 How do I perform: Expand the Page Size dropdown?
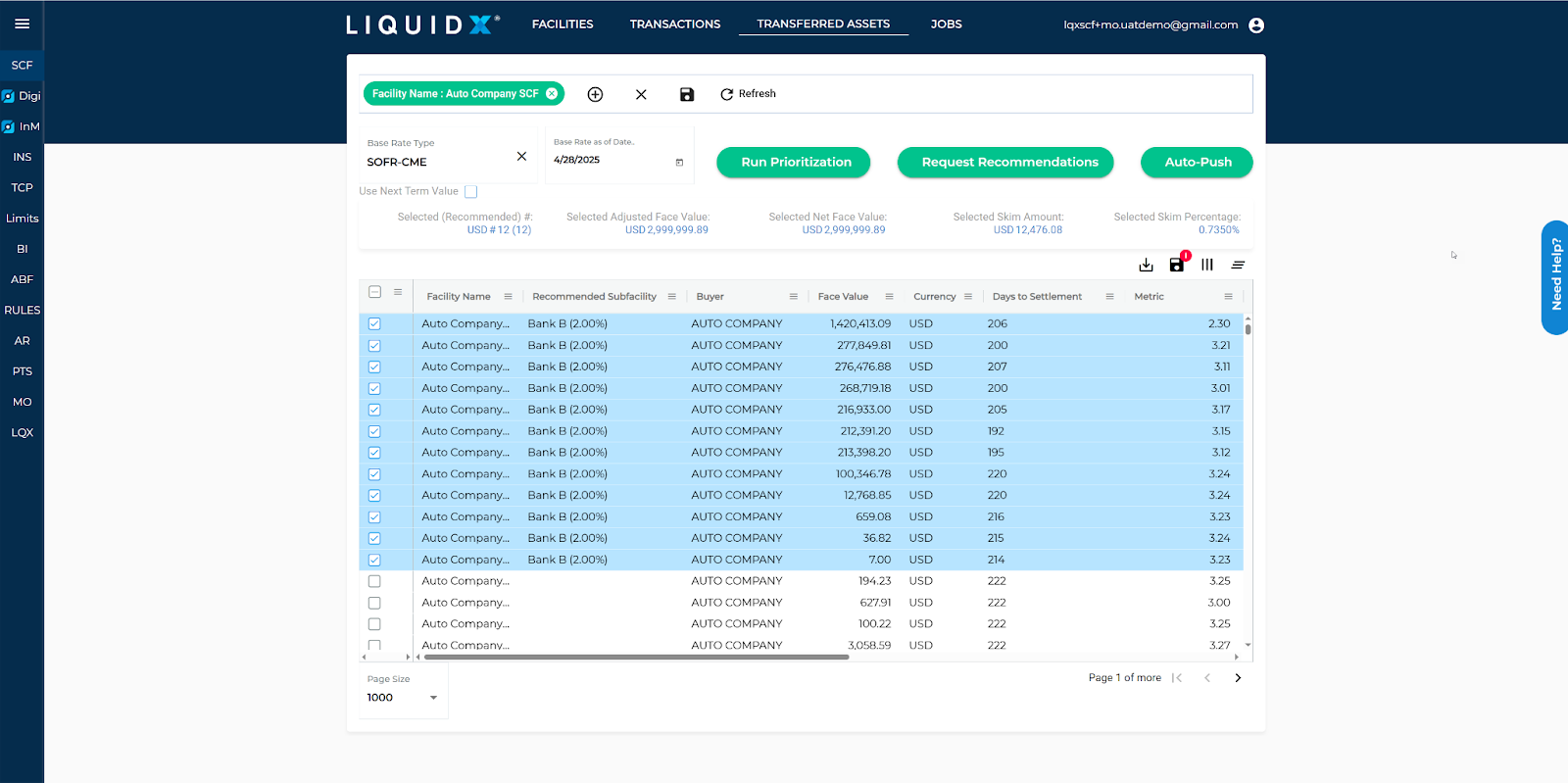pyautogui.click(x=433, y=698)
